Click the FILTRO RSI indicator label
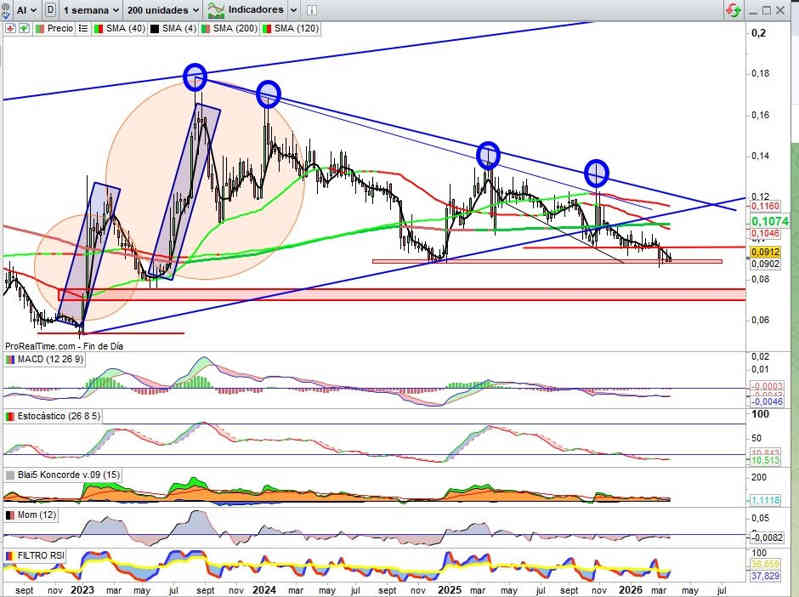 click(x=44, y=555)
